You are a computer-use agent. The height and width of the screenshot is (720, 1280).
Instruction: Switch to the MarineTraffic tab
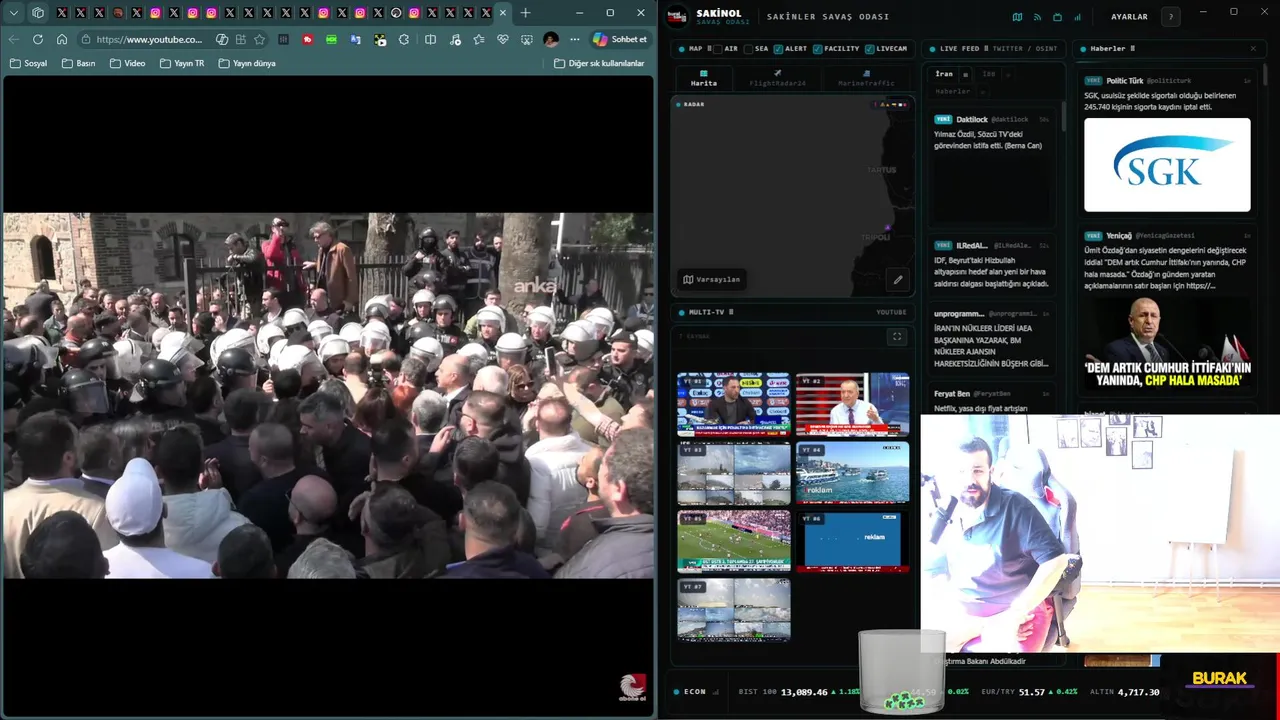pyautogui.click(x=866, y=78)
